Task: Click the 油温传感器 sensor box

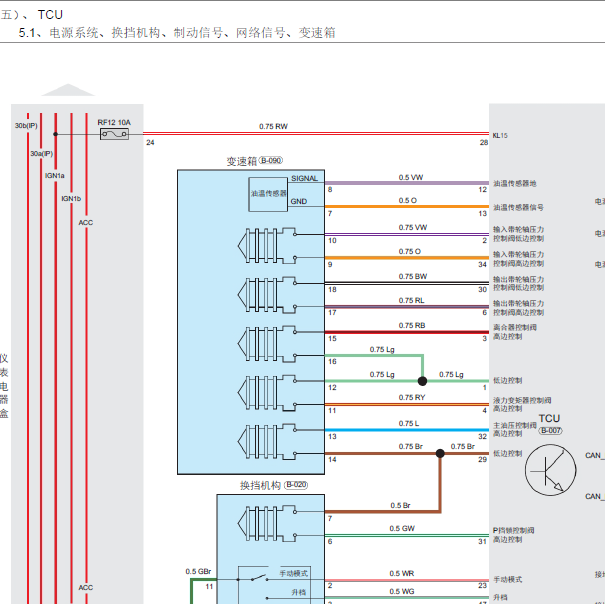Action: [268, 194]
